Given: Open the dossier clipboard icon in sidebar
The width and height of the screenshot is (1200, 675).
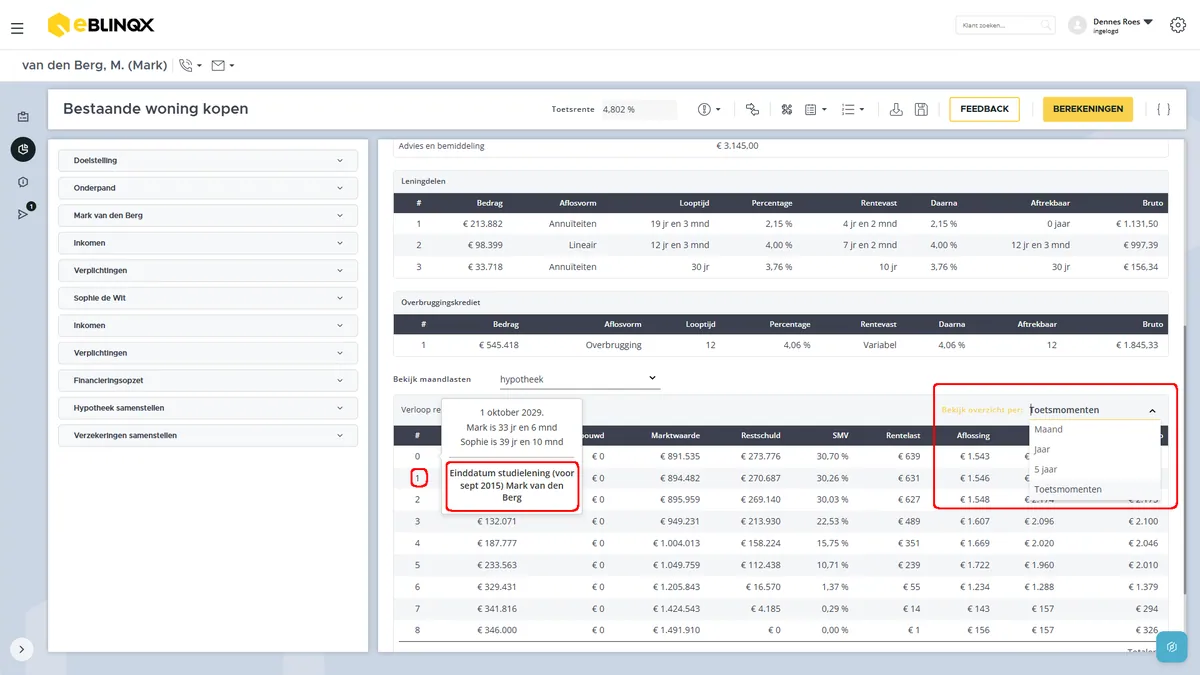Looking at the screenshot, I should [x=23, y=117].
